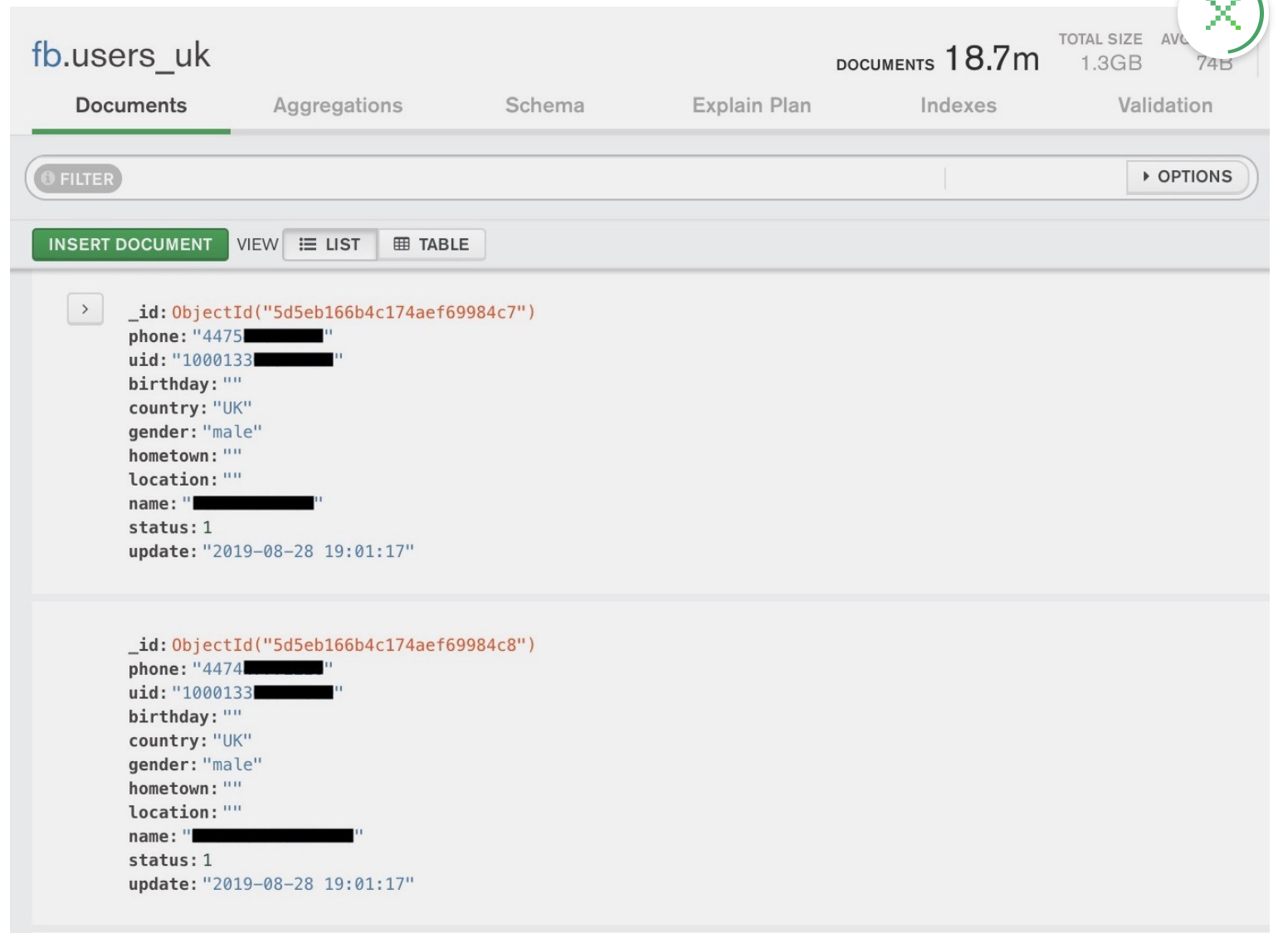Viewport: 1288px width, 938px height.
Task: Open the Validation tab
Action: tap(1165, 105)
